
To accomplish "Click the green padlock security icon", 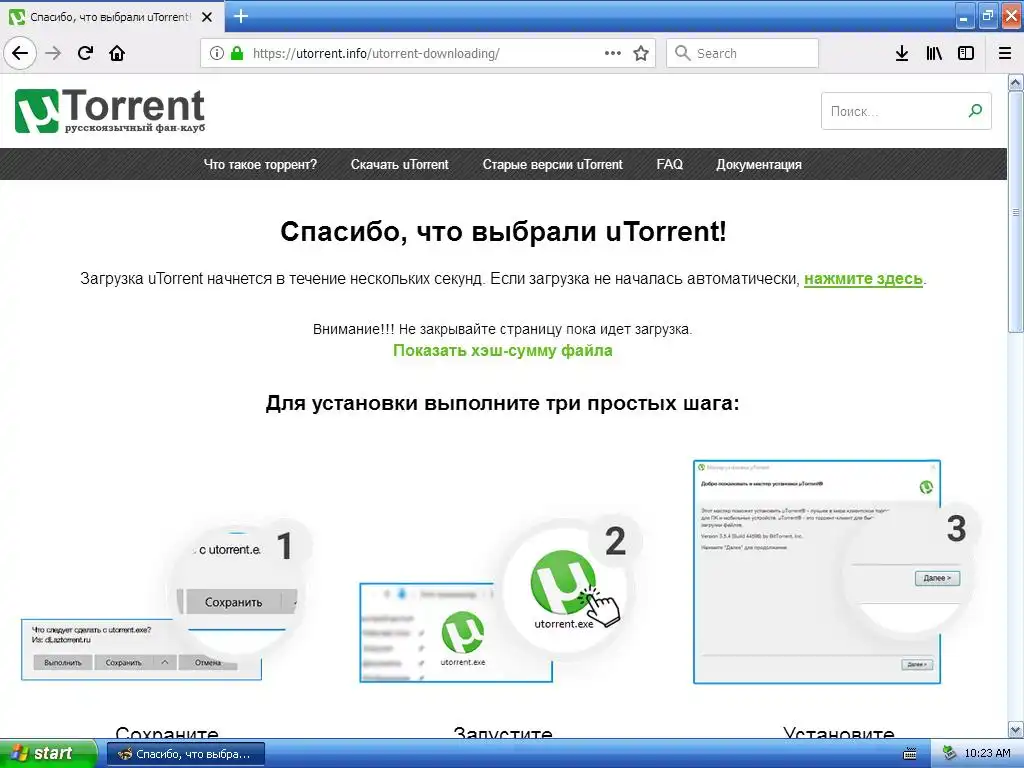I will [x=237, y=53].
